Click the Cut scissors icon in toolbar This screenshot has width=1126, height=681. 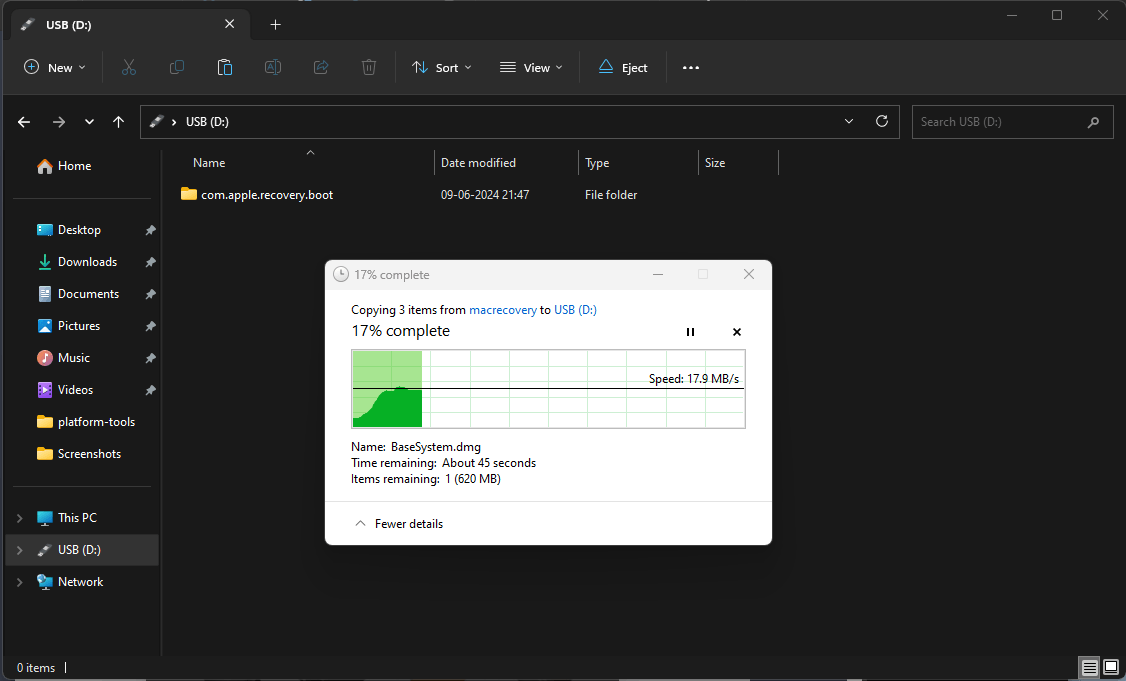pyautogui.click(x=129, y=68)
